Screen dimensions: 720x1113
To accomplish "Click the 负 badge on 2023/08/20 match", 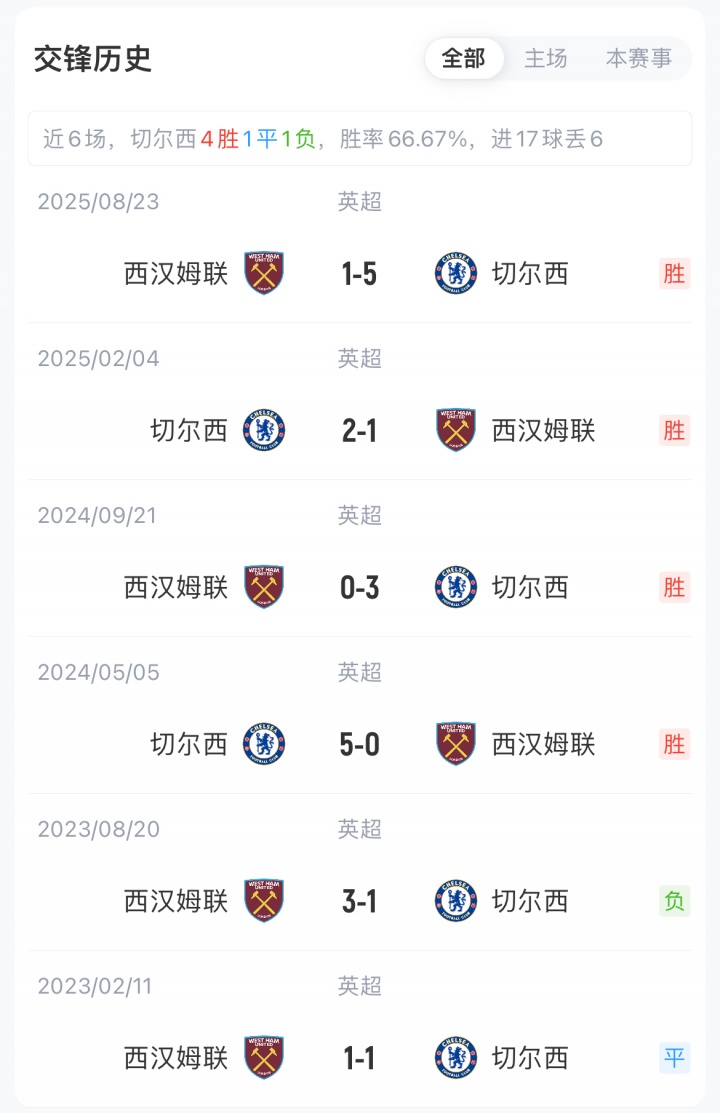I will coord(675,901).
